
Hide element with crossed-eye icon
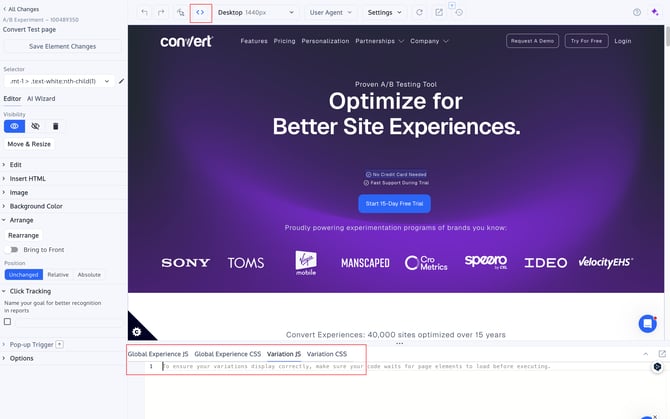click(35, 126)
